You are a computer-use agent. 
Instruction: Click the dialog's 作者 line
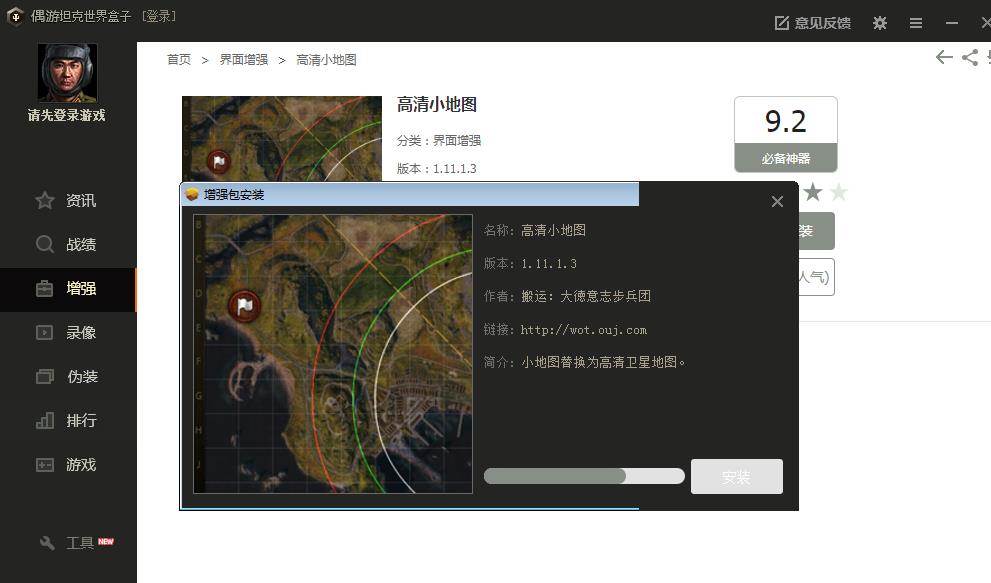point(568,296)
